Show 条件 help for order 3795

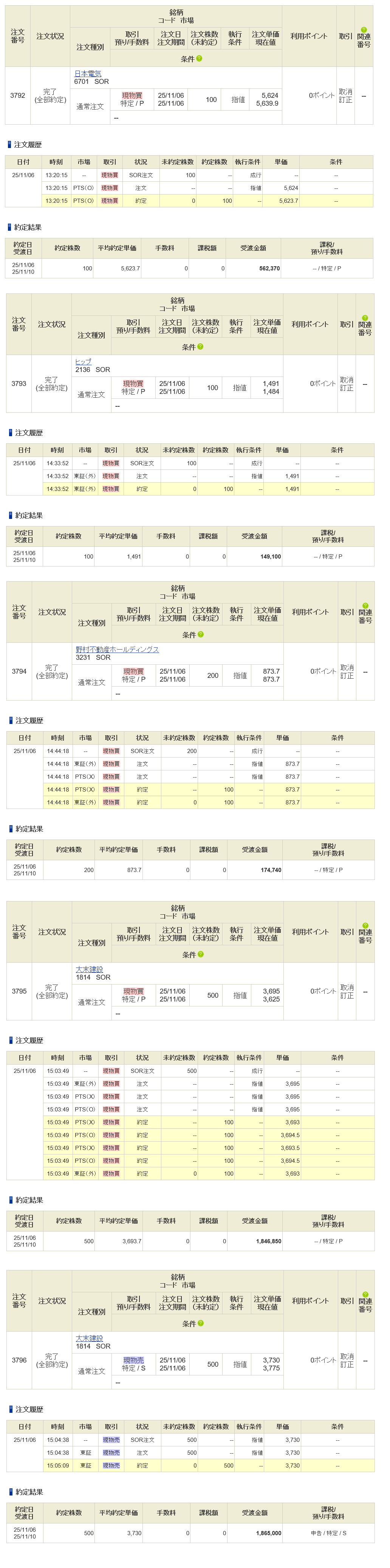point(201,954)
